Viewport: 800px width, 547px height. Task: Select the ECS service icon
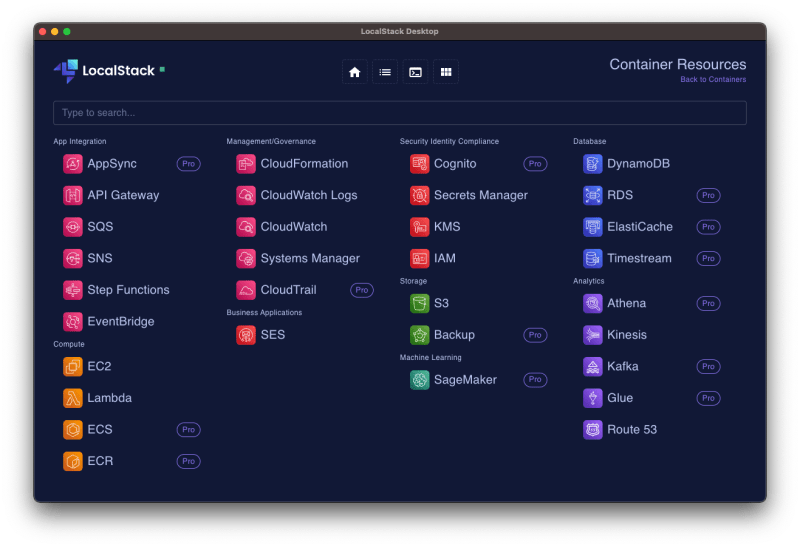pyautogui.click(x=73, y=430)
